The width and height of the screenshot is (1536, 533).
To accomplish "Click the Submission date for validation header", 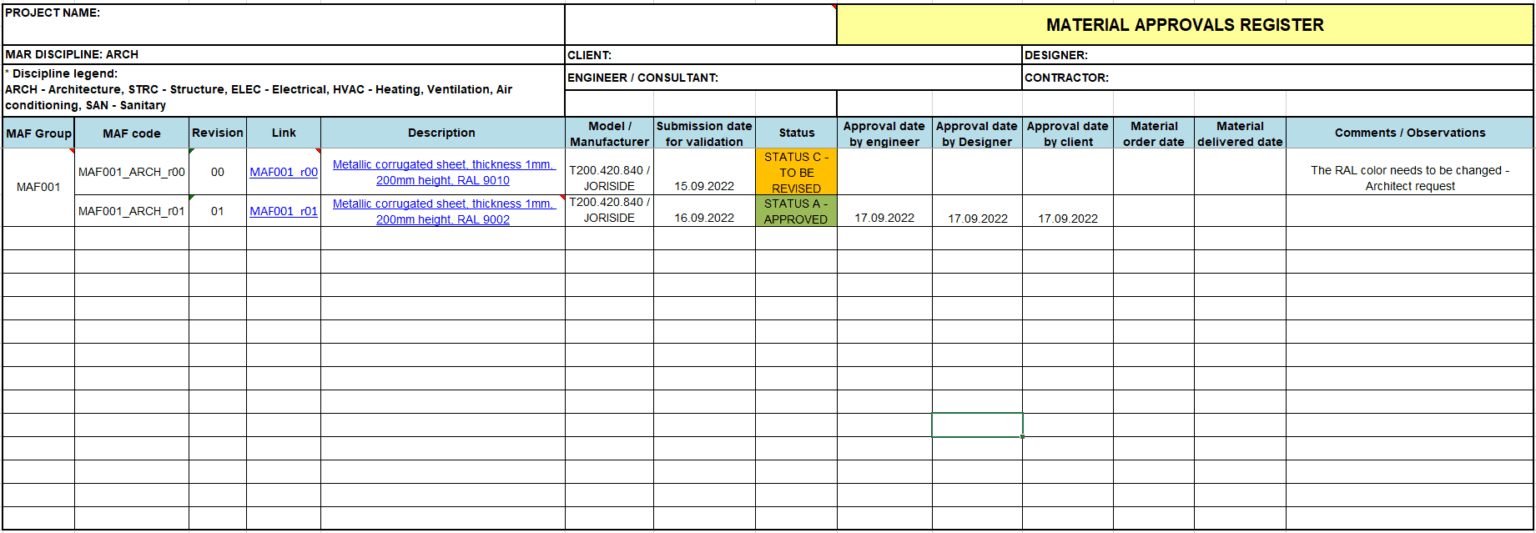I will tap(703, 133).
